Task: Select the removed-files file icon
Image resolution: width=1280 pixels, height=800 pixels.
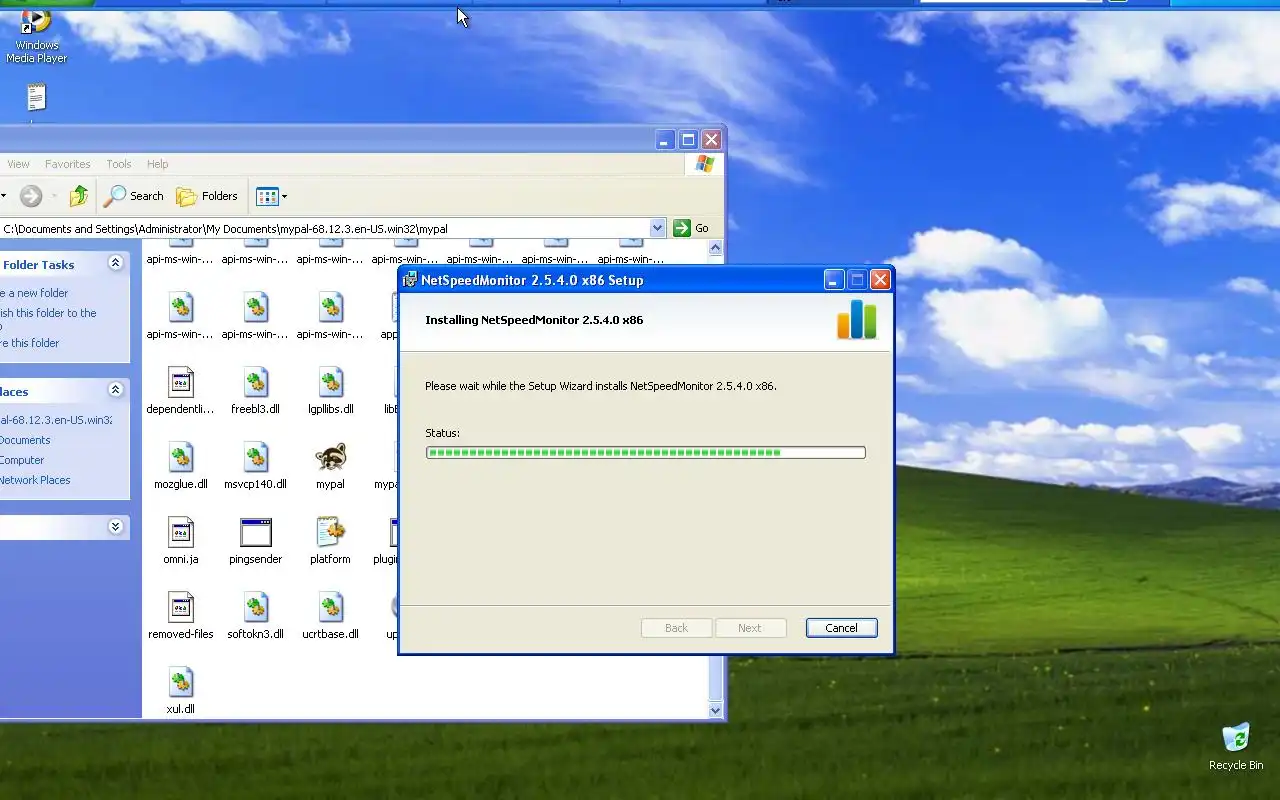Action: point(180,607)
